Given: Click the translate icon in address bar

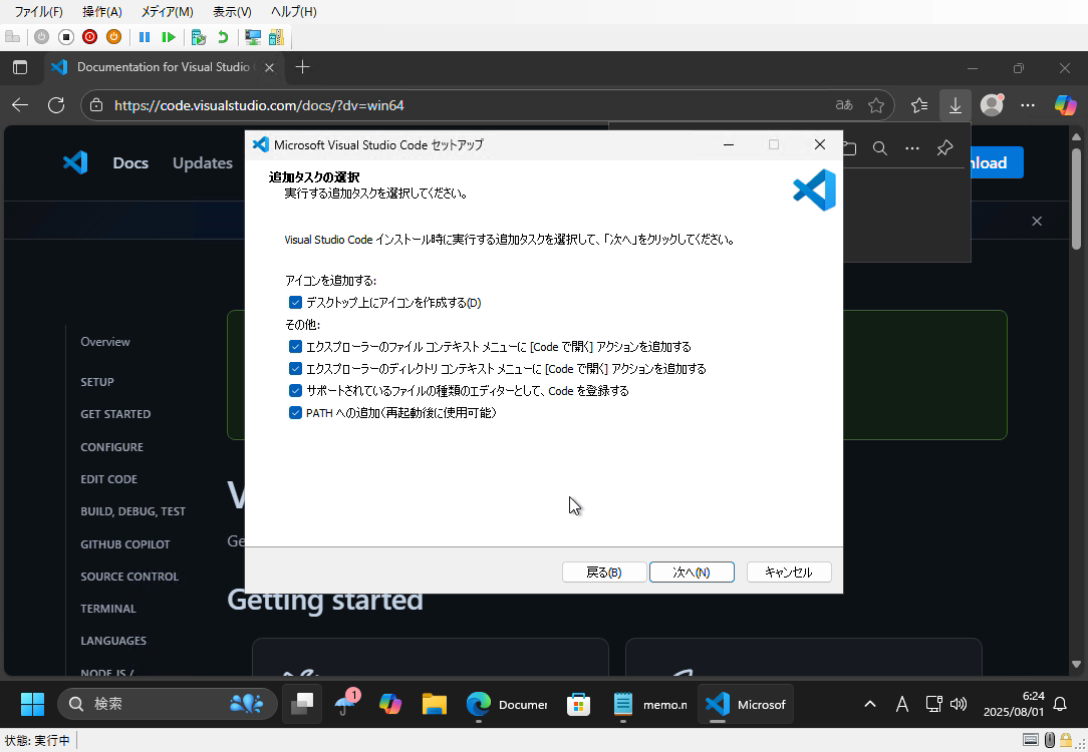Looking at the screenshot, I should pyautogui.click(x=844, y=105).
